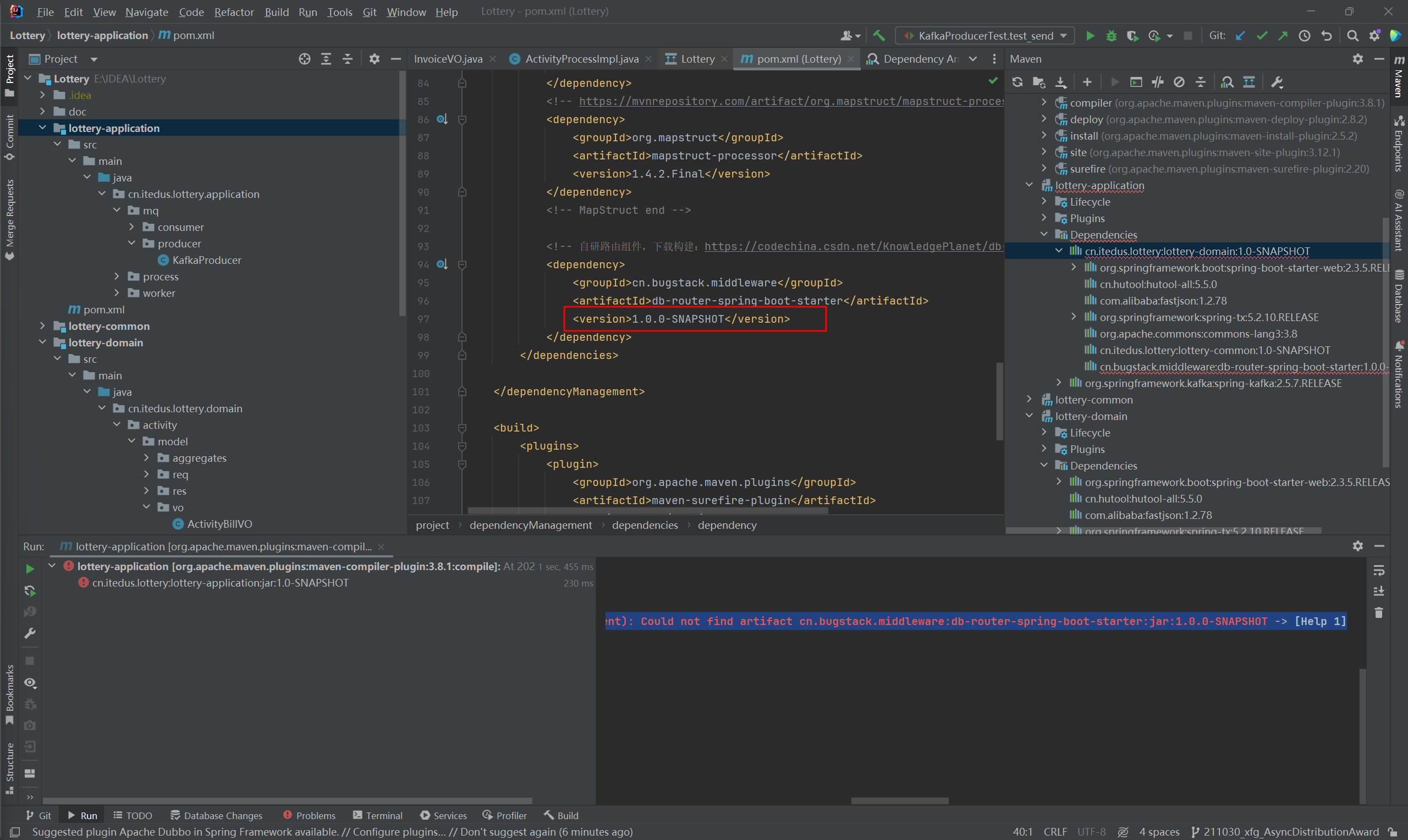The image size is (1408, 840).
Task: Toggle Maven offline mode icon
Action: click(x=1158, y=82)
